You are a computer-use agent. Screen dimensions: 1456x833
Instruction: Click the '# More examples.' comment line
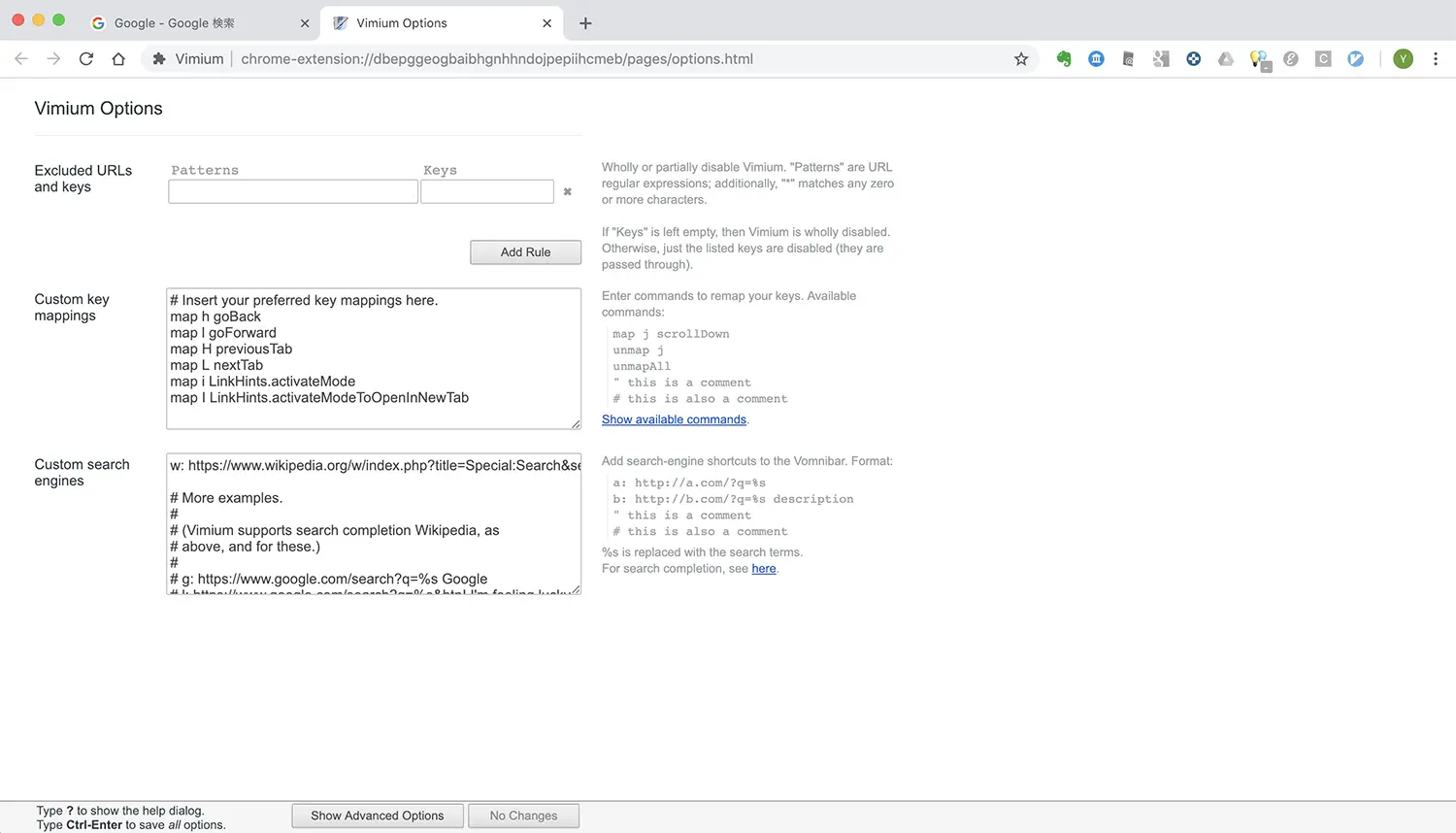226,498
